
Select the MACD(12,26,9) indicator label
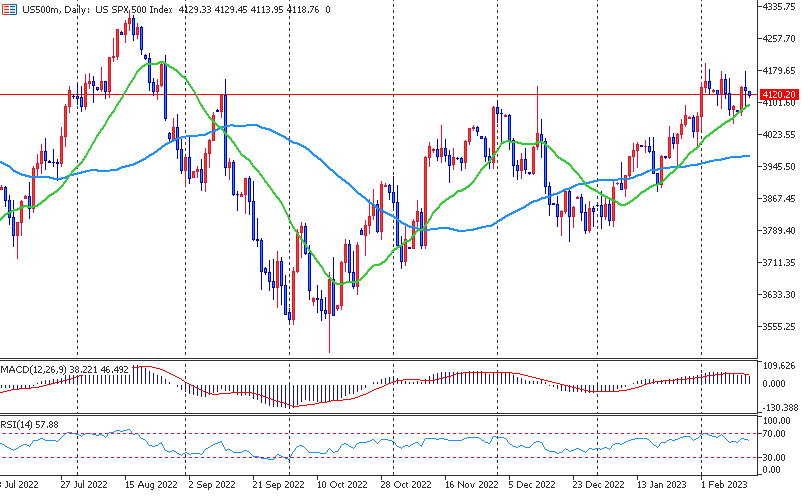point(34,370)
